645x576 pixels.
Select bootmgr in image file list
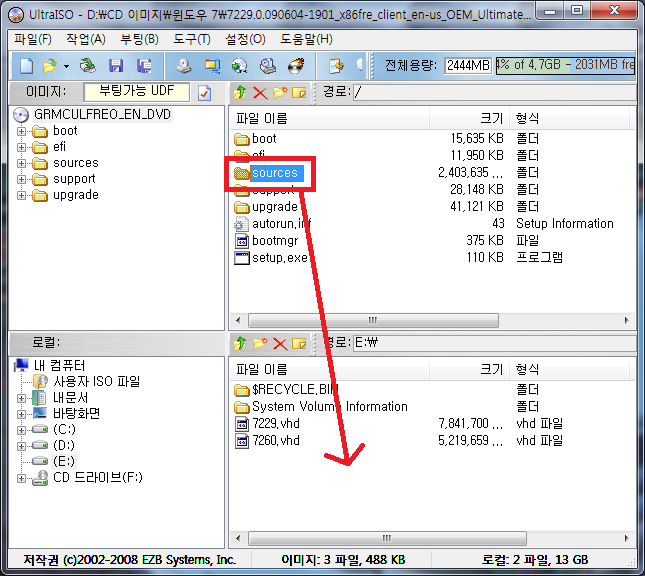[275, 241]
